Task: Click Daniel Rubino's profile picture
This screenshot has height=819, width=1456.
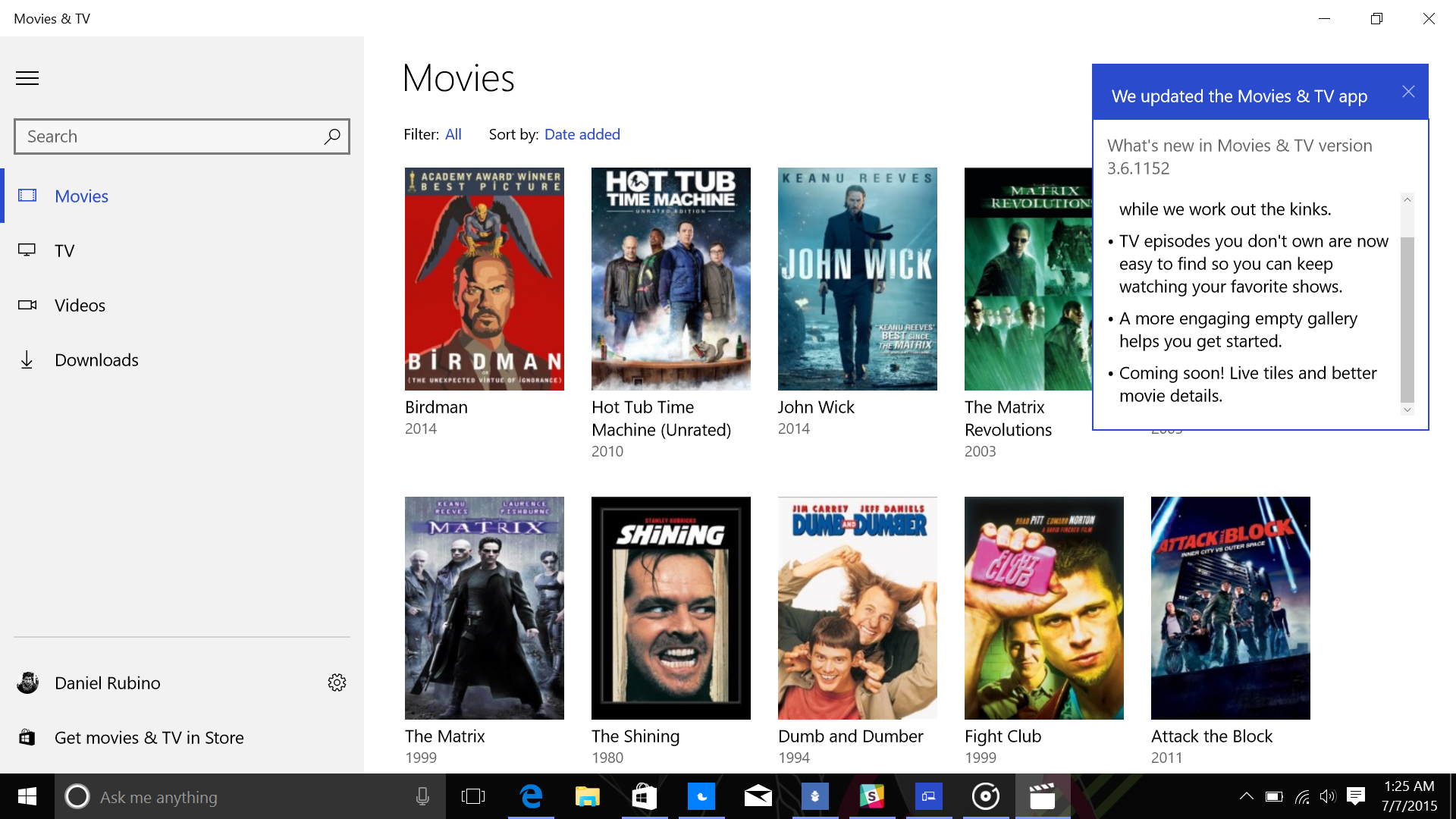Action: pos(28,682)
